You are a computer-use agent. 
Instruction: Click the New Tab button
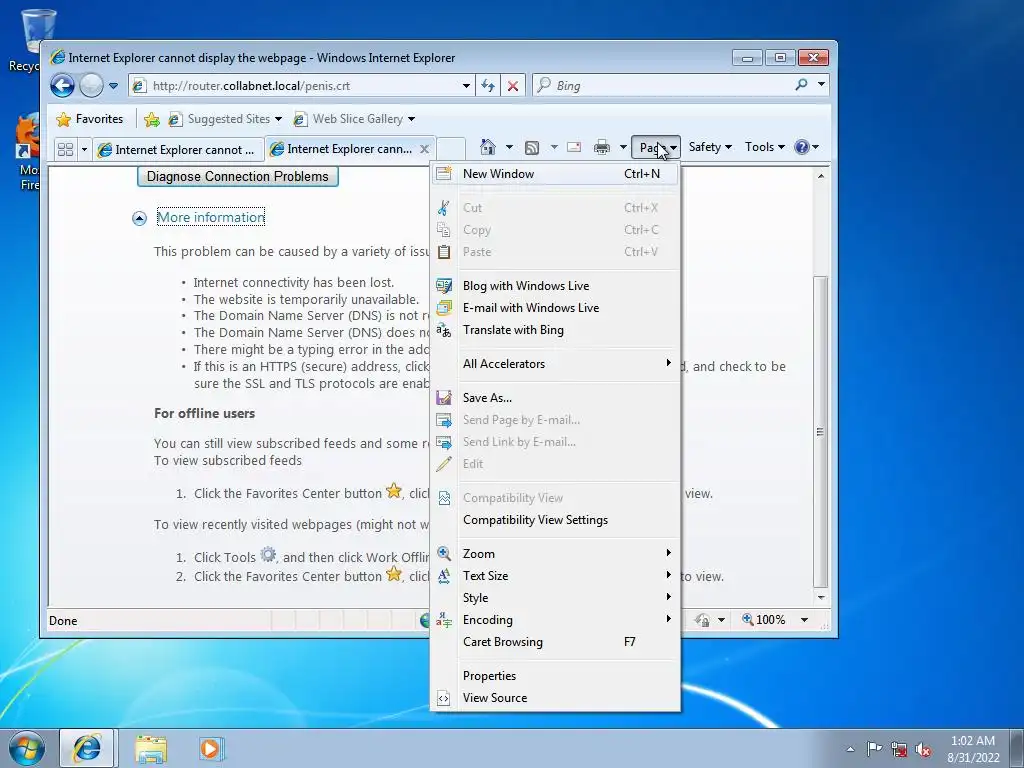point(451,149)
